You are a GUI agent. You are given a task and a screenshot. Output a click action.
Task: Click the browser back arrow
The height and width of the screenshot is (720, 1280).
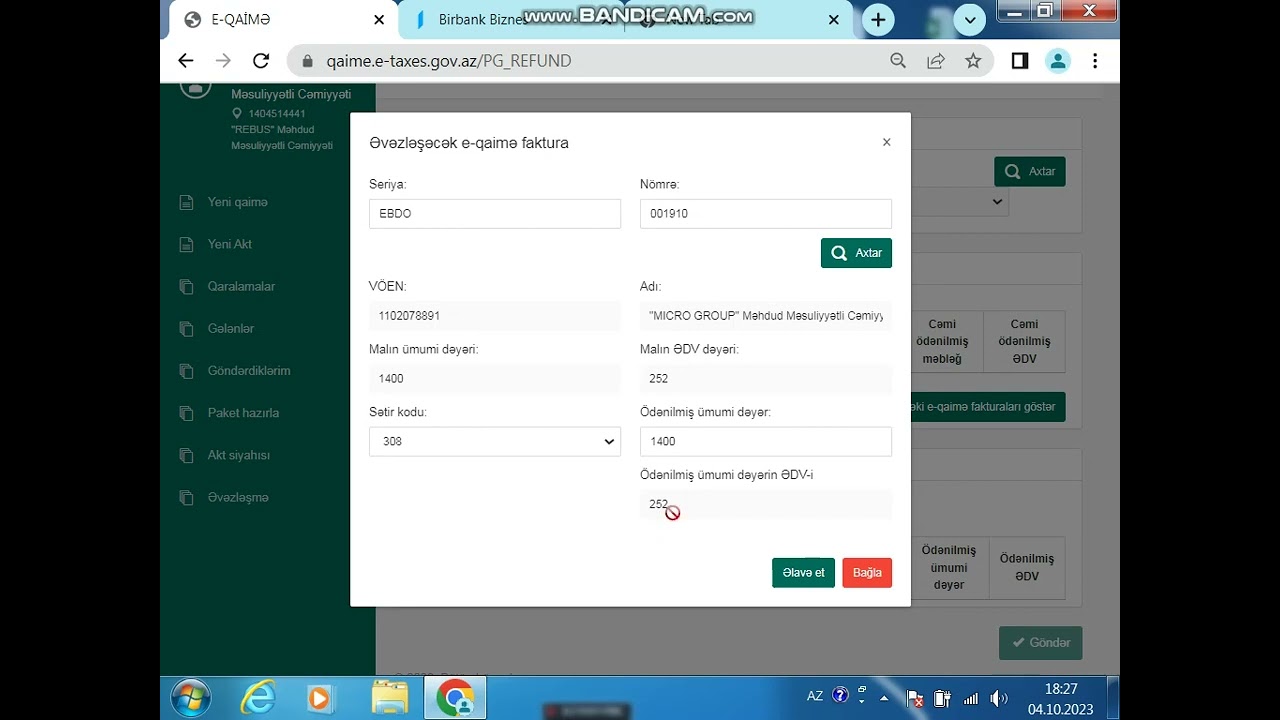[185, 61]
